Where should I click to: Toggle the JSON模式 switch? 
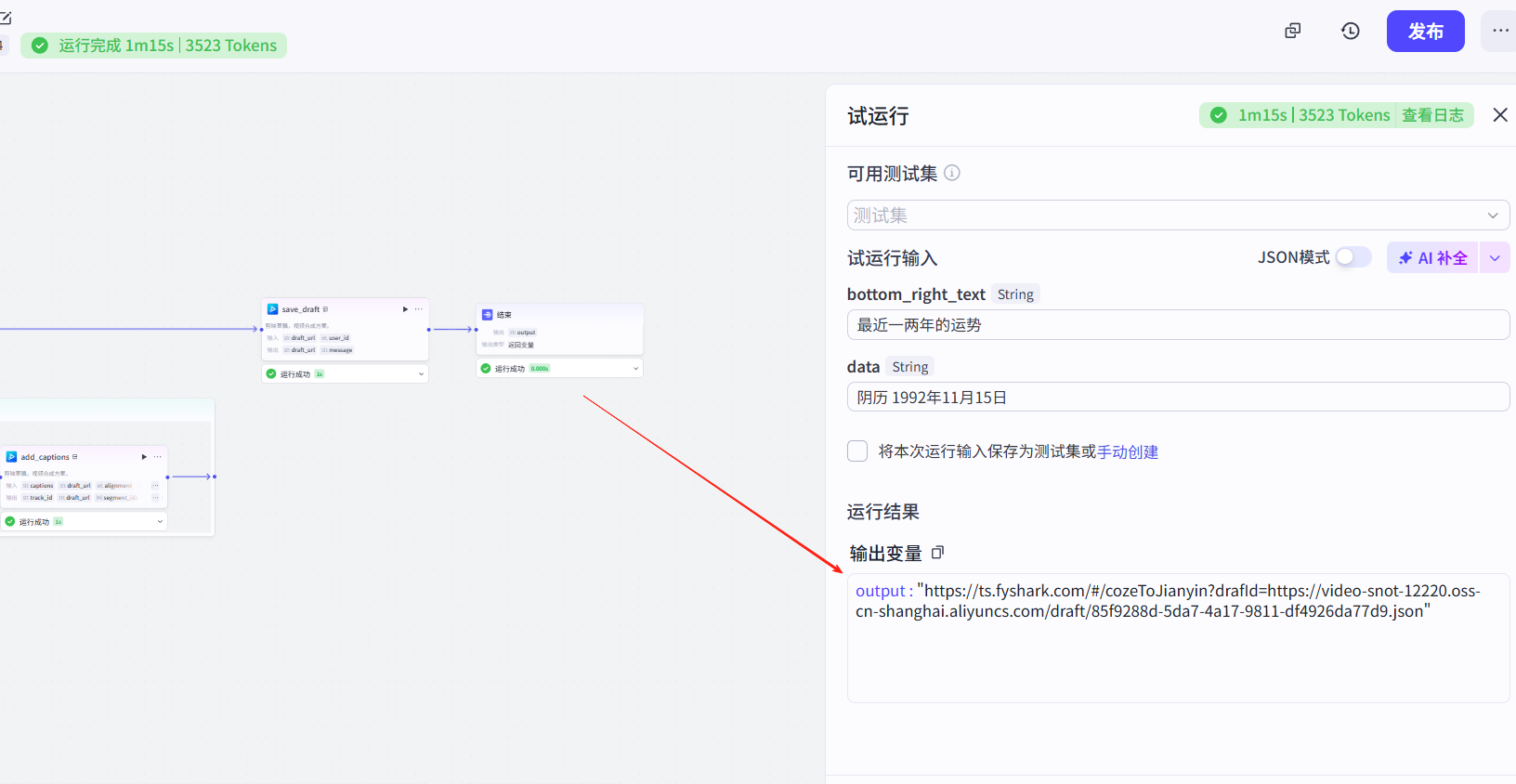click(x=1353, y=257)
